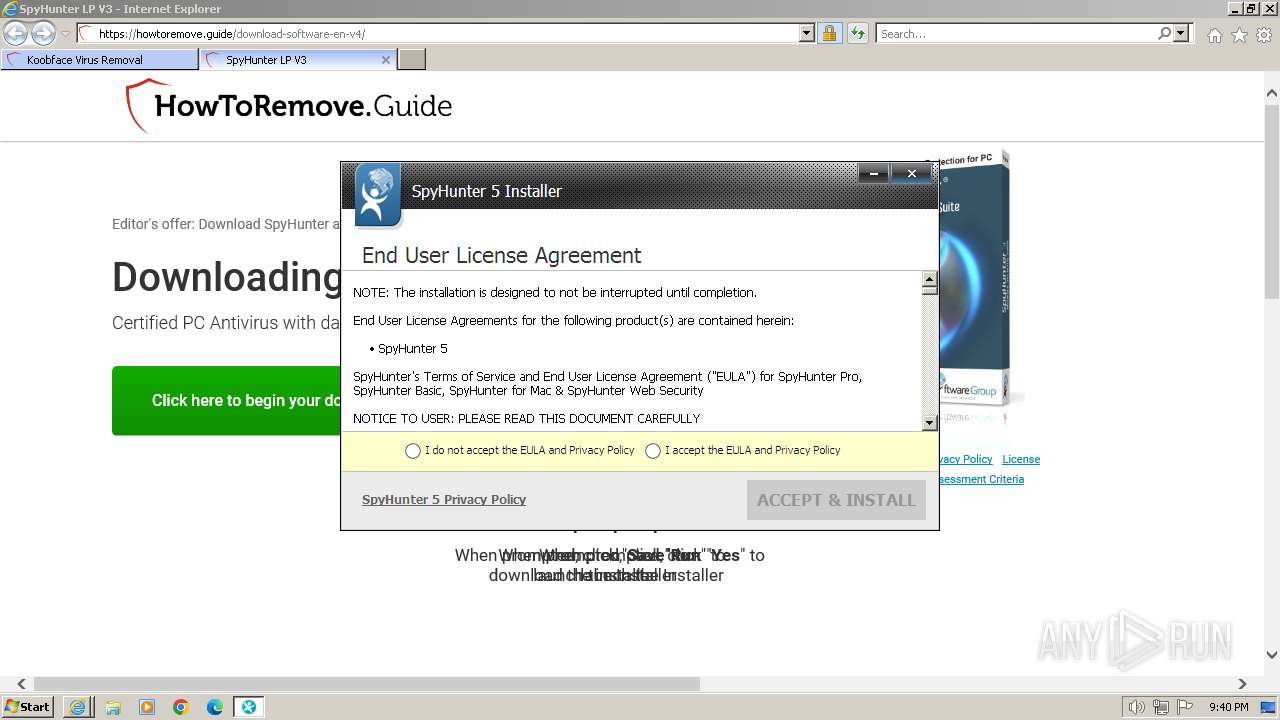Click the SpyHunter installer logo icon

click(378, 196)
